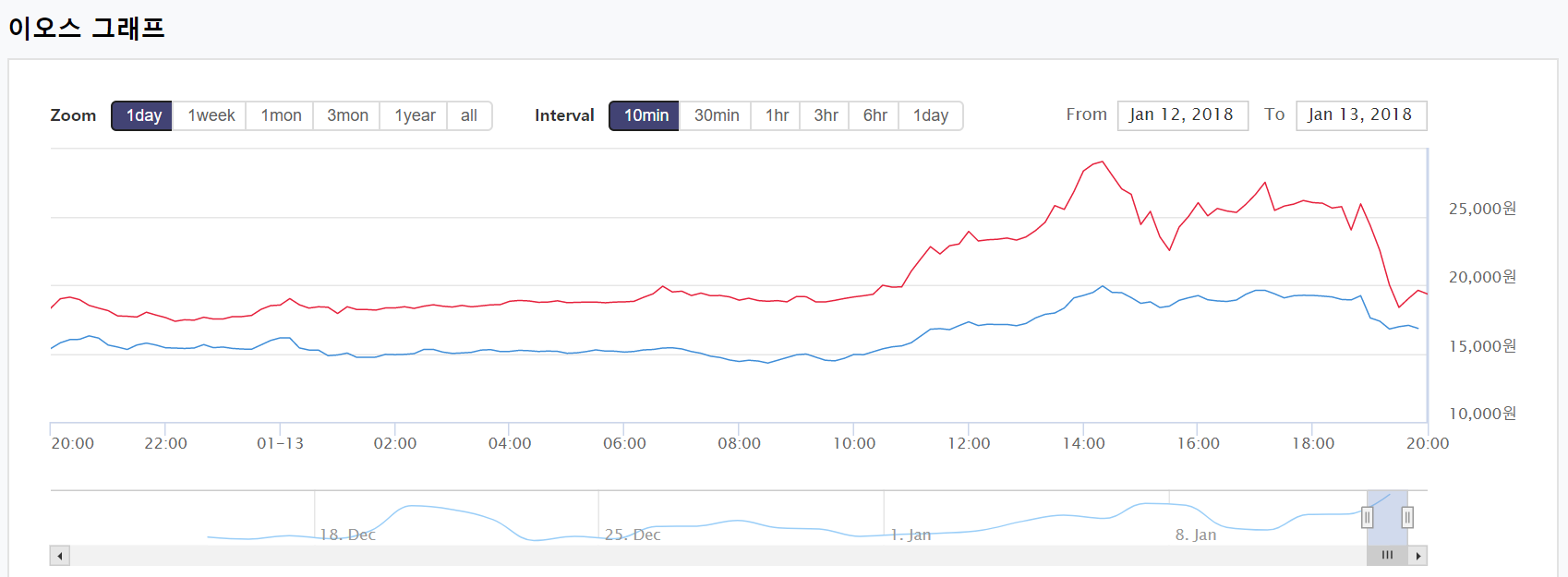1568x577 pixels.
Task: Click the 12:00 x-axis label
Action: [x=969, y=443]
